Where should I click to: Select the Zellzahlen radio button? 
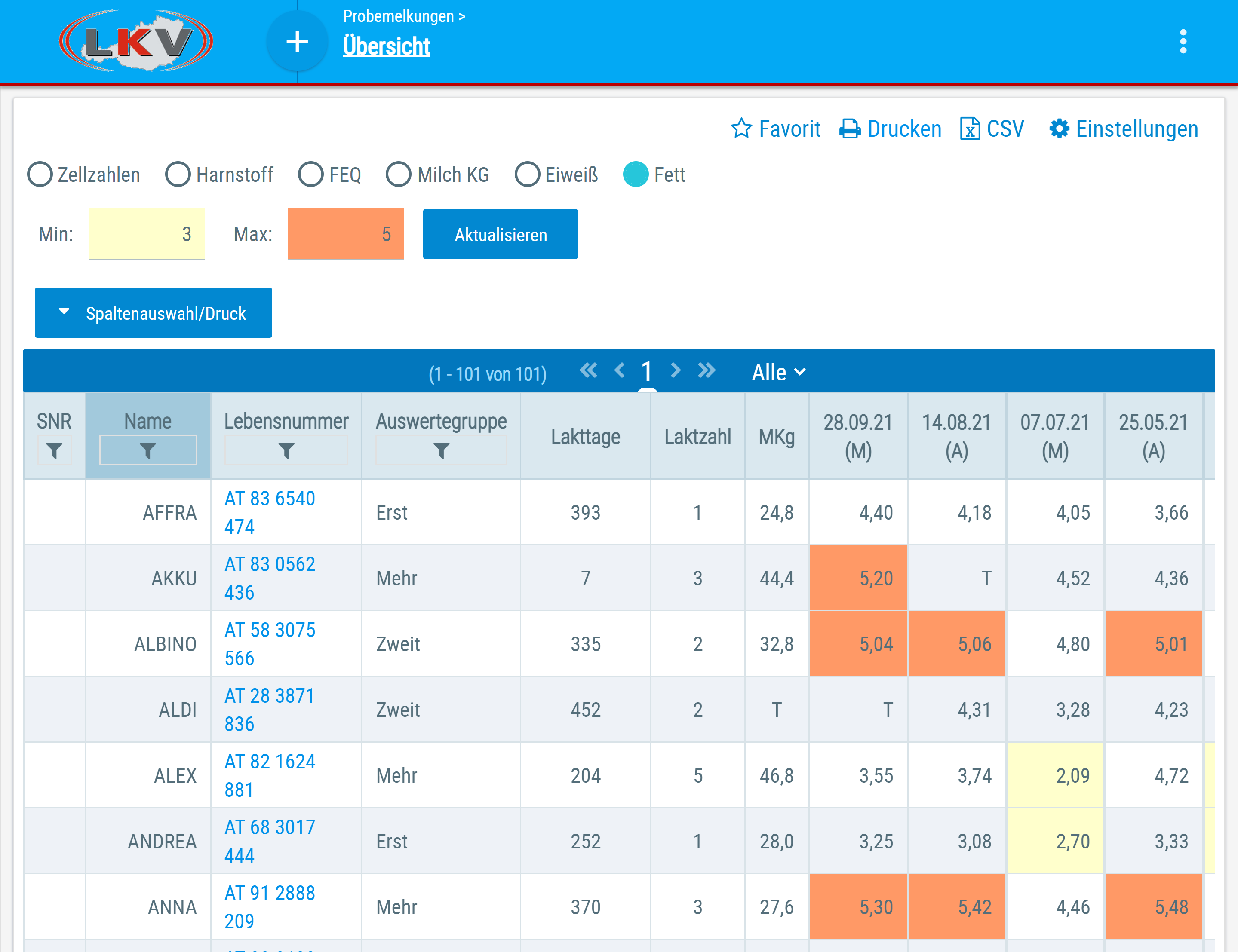[40, 174]
